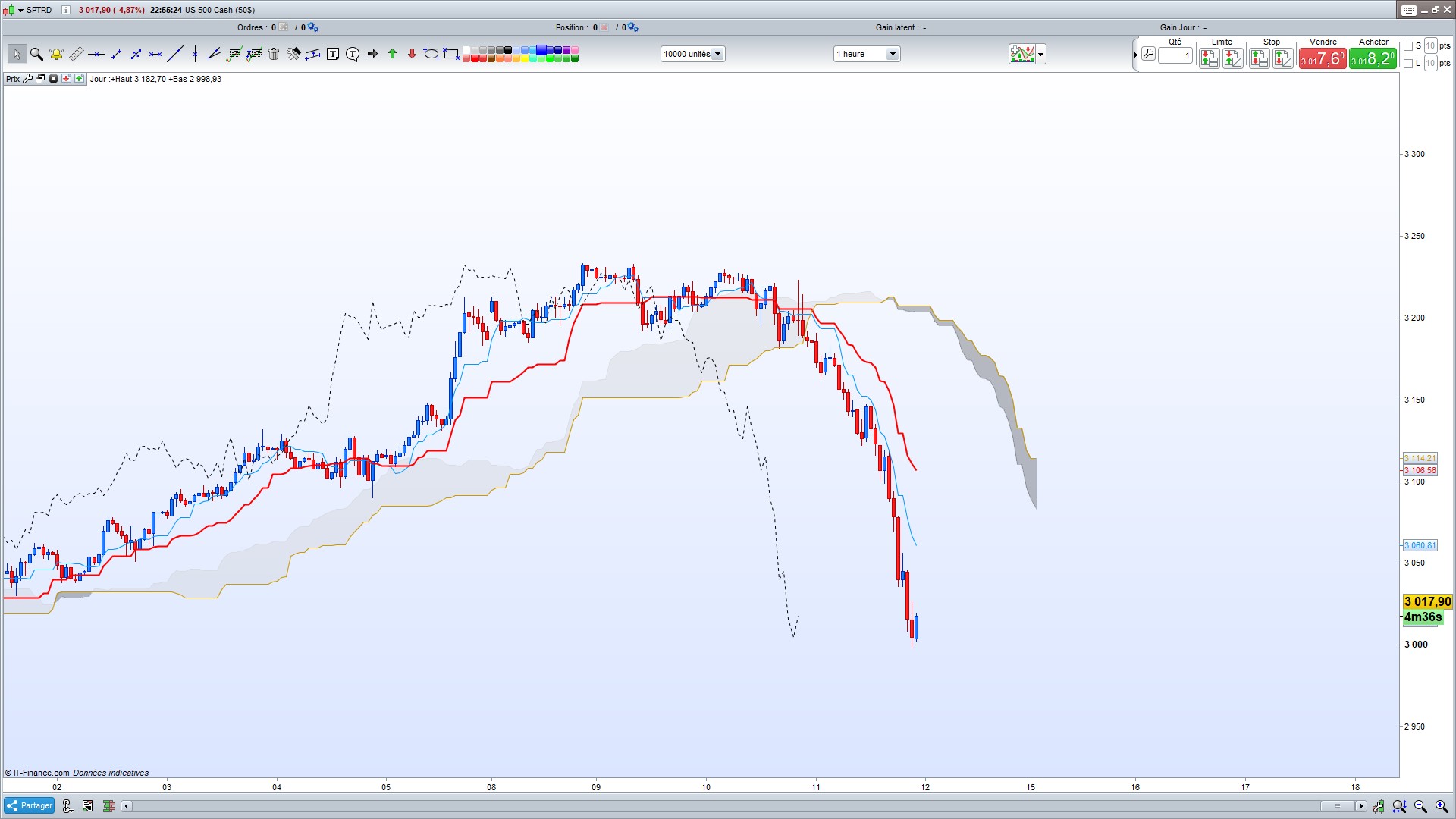
Task: Choose the horizontal line drawing tool
Action: (x=96, y=54)
